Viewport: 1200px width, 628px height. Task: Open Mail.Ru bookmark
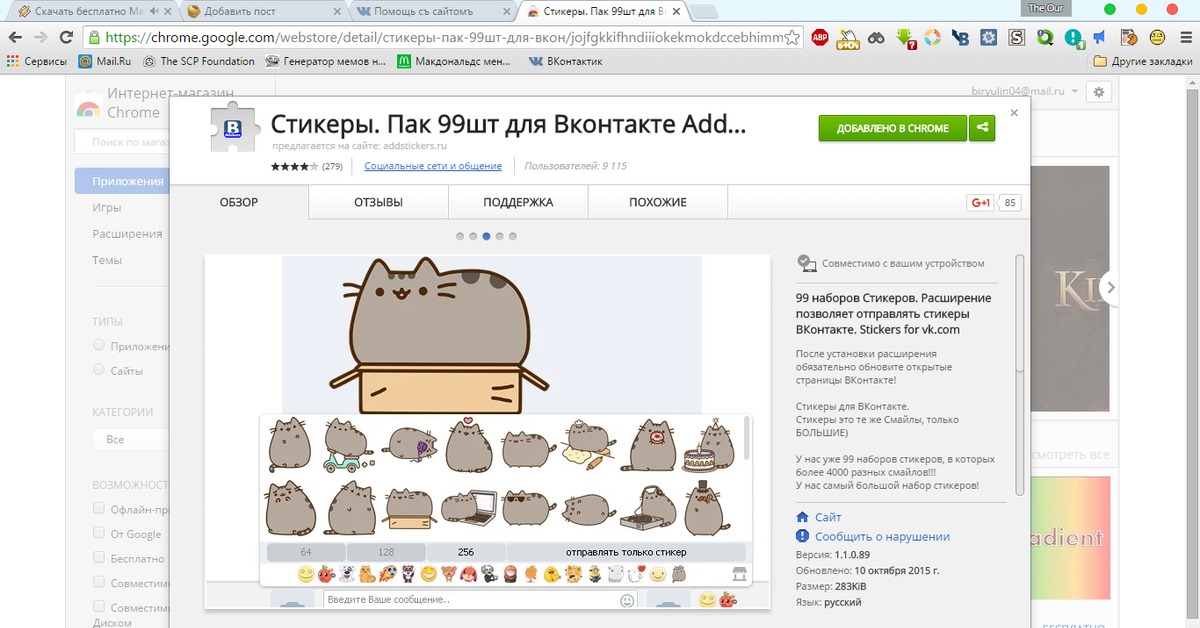(105, 60)
